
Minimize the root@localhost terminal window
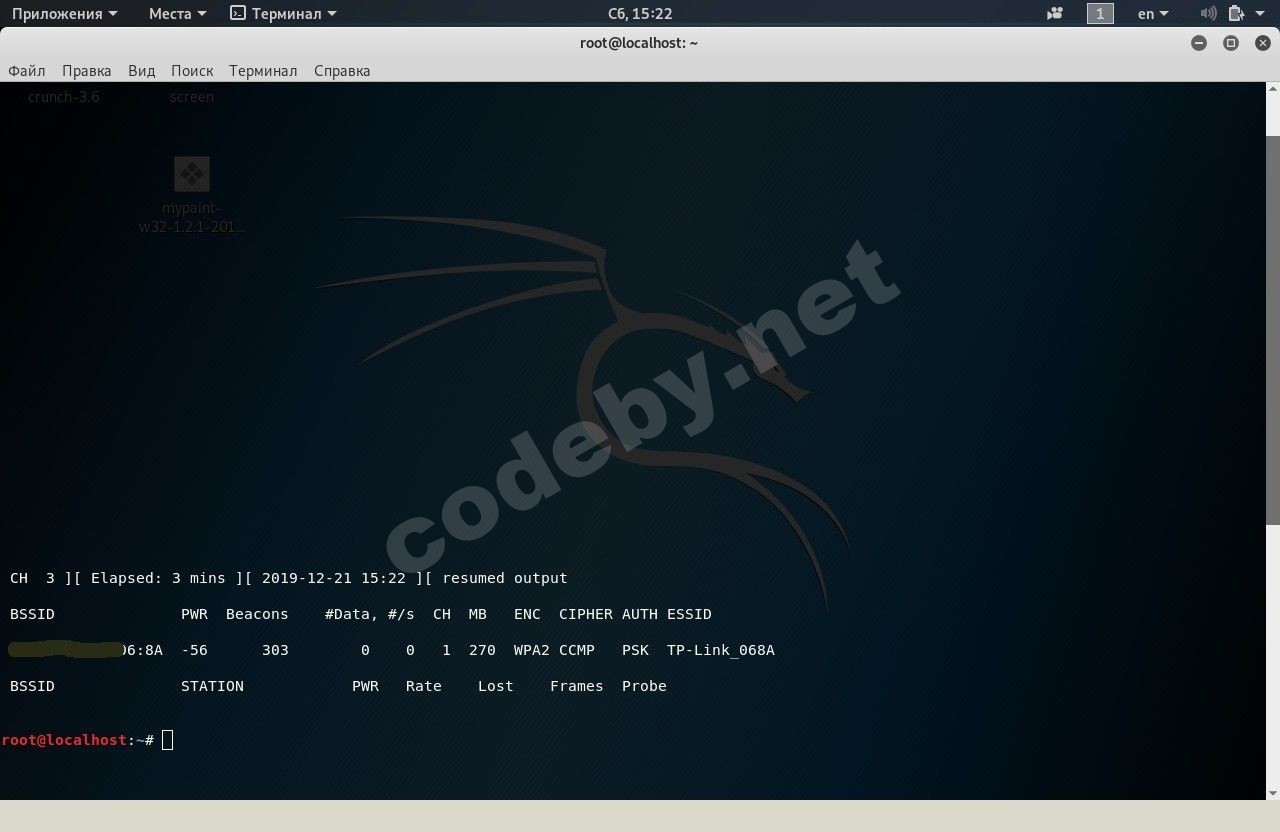[1199, 43]
